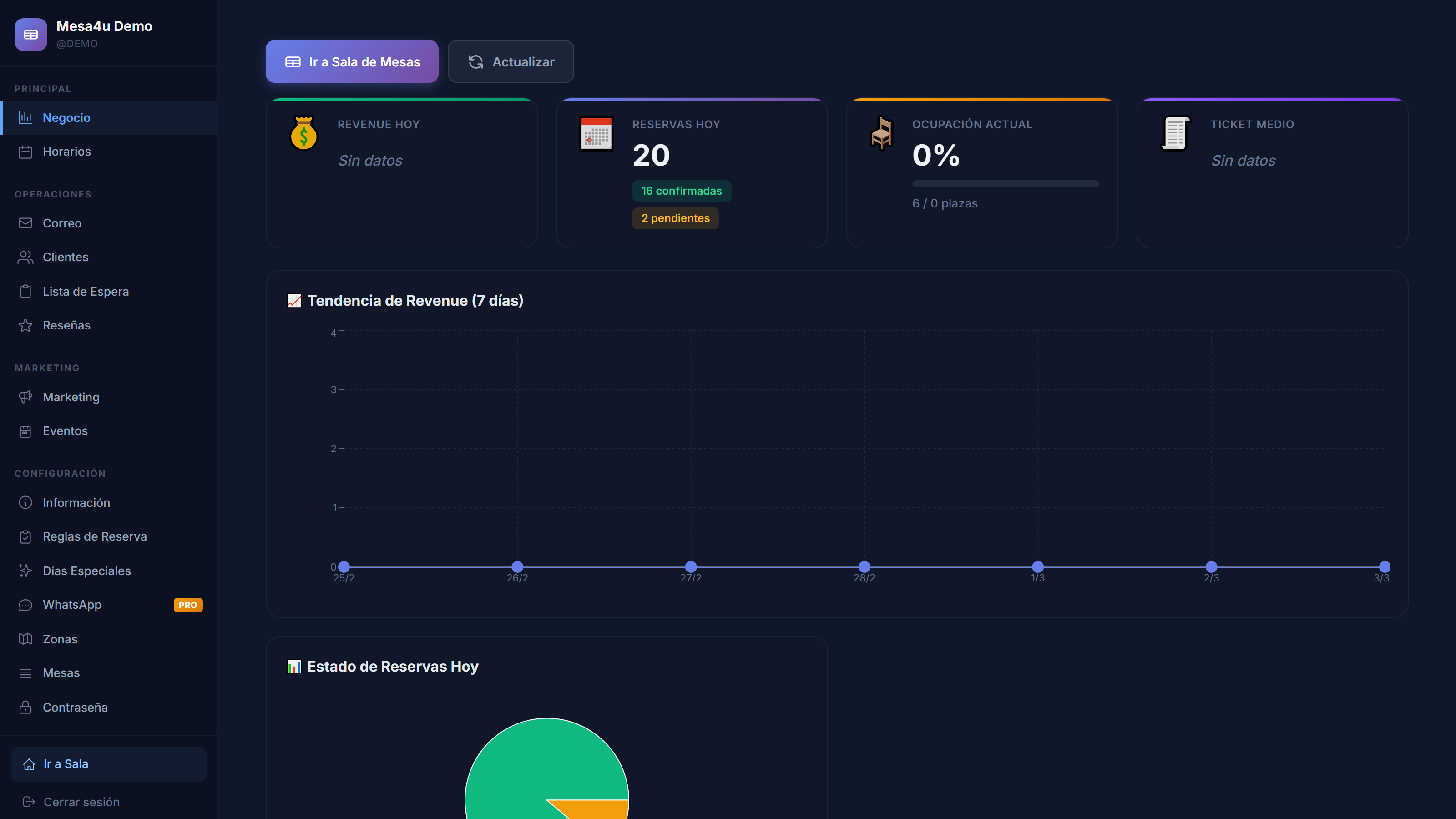Click the Mesa4u Demo account name
The height and width of the screenshot is (819, 1456).
tap(105, 26)
